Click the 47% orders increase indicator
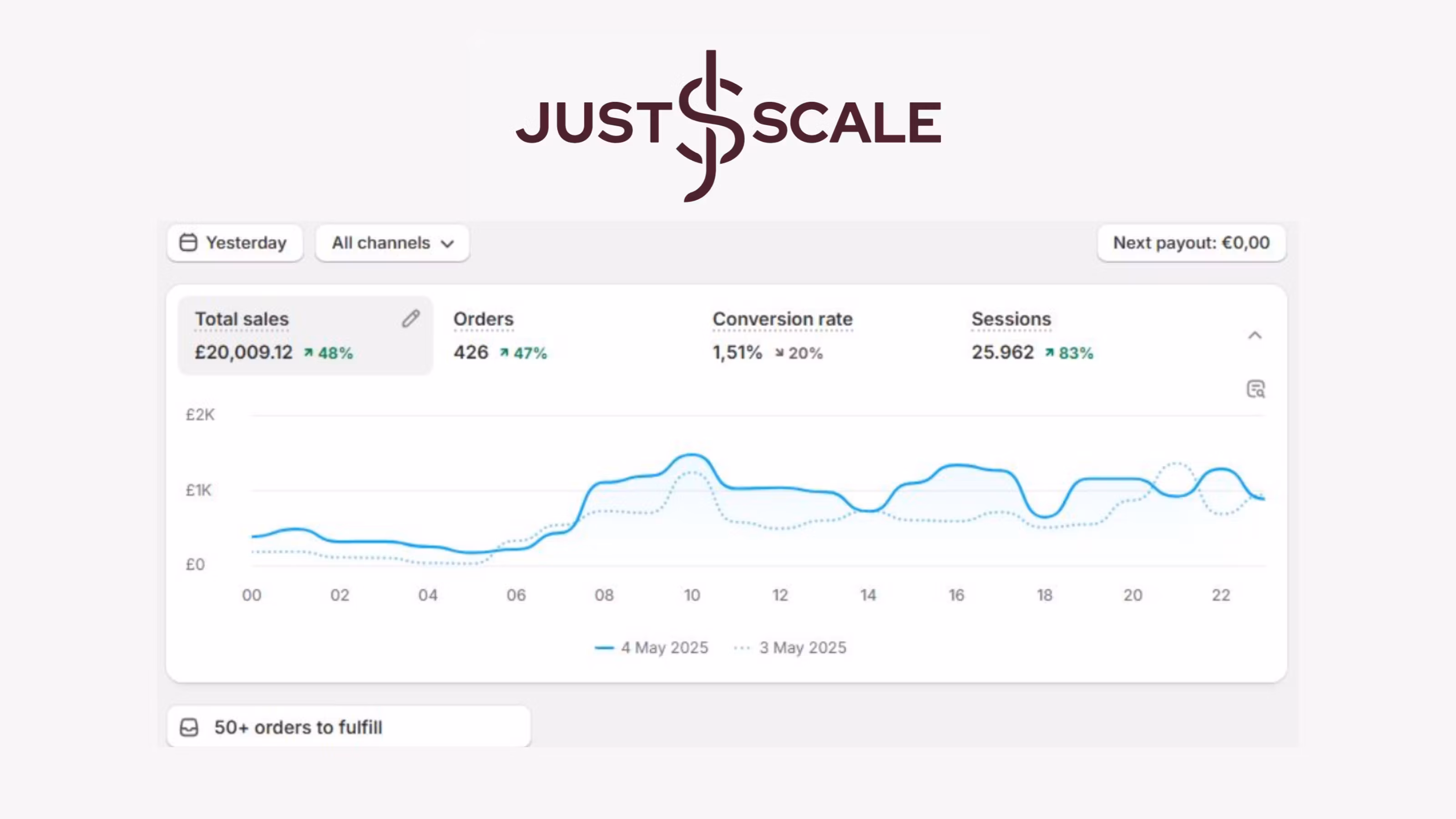The image size is (1456, 819). click(x=523, y=353)
